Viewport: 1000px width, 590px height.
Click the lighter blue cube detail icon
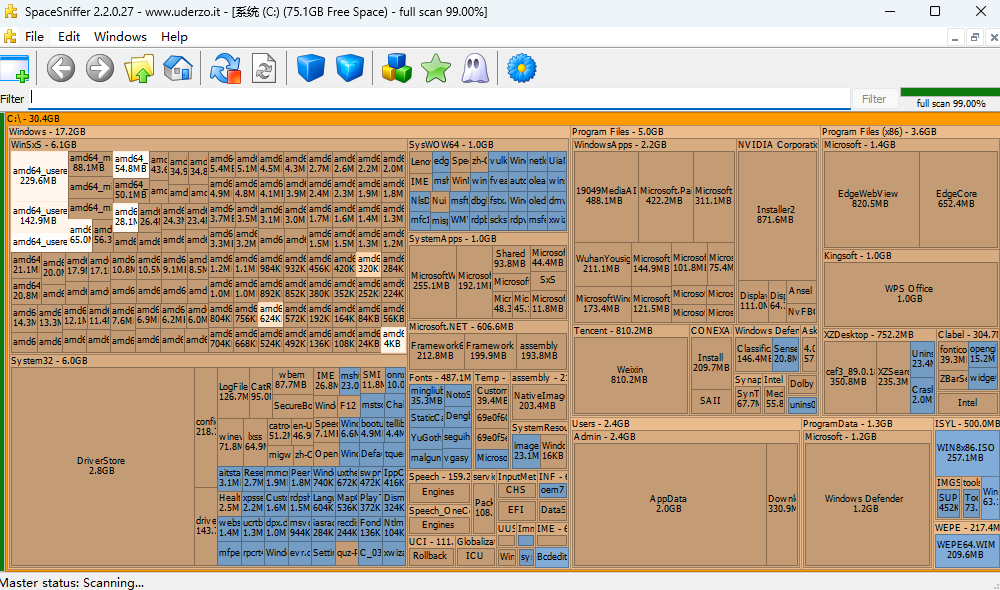349,68
